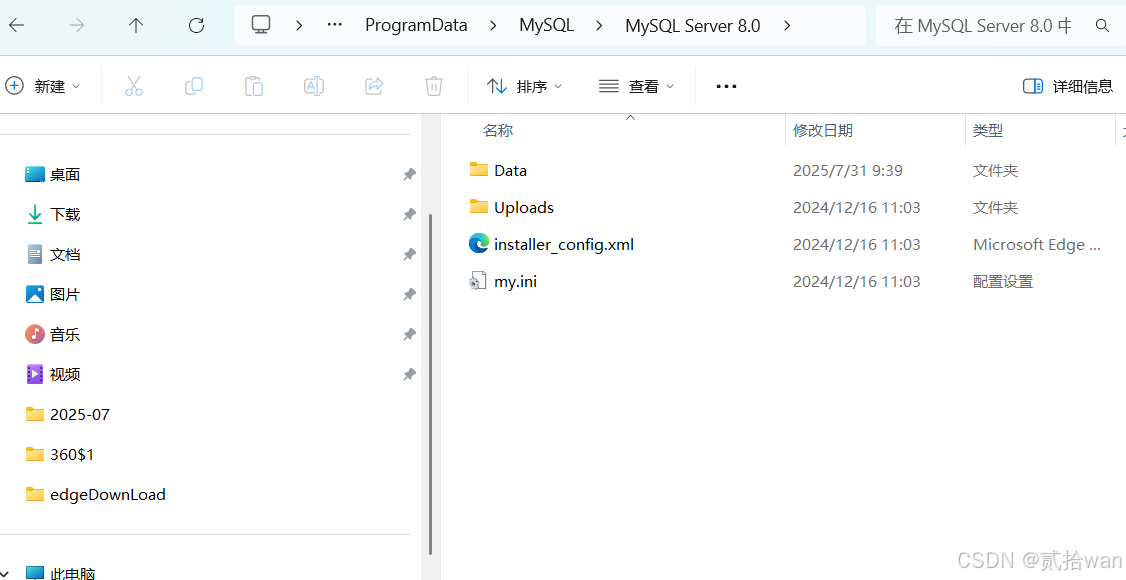This screenshot has width=1126, height=580.
Task: Expand chevron between MySQL and MySQL Server 8.0
Action: point(599,26)
